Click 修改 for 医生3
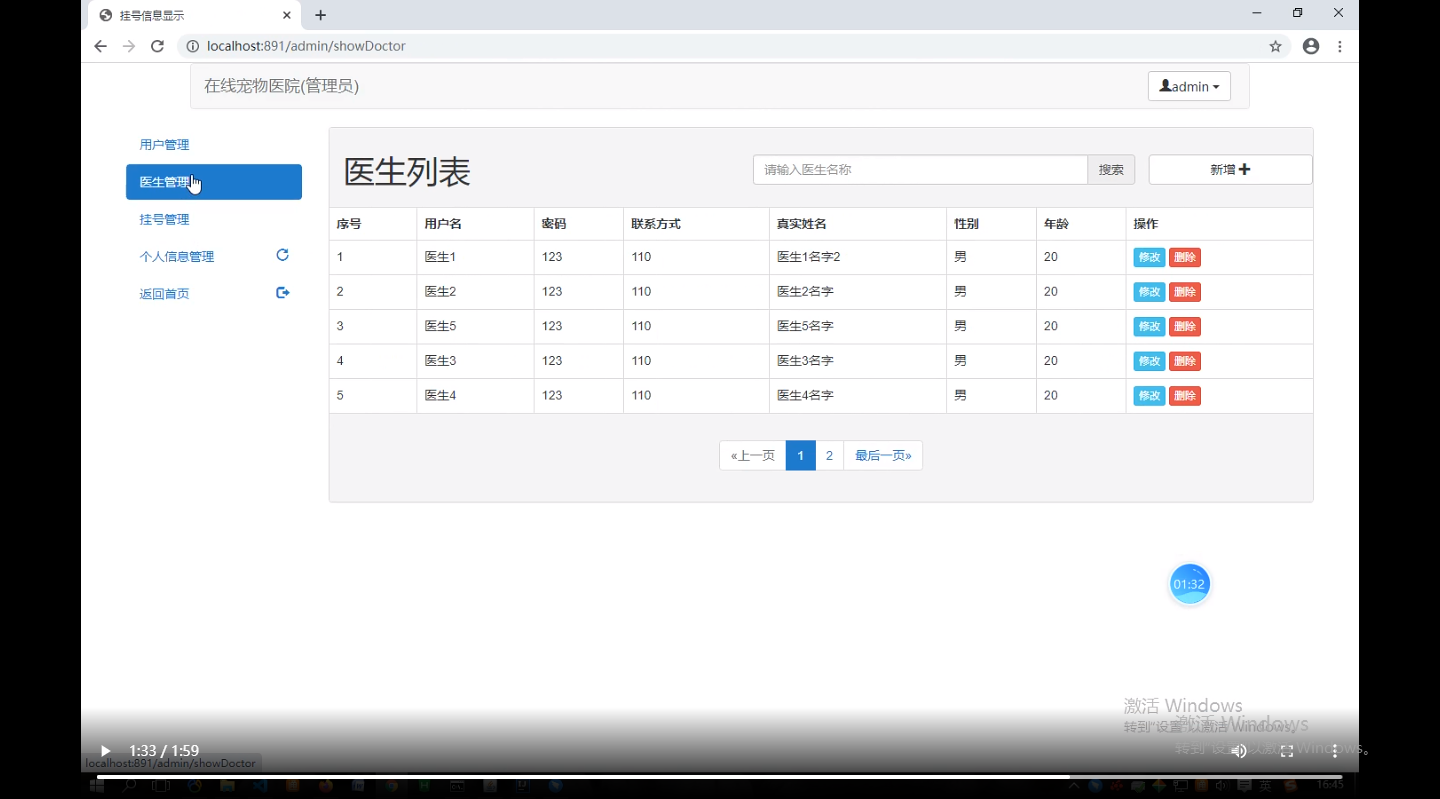Viewport: 1440px width, 799px height. coord(1149,361)
